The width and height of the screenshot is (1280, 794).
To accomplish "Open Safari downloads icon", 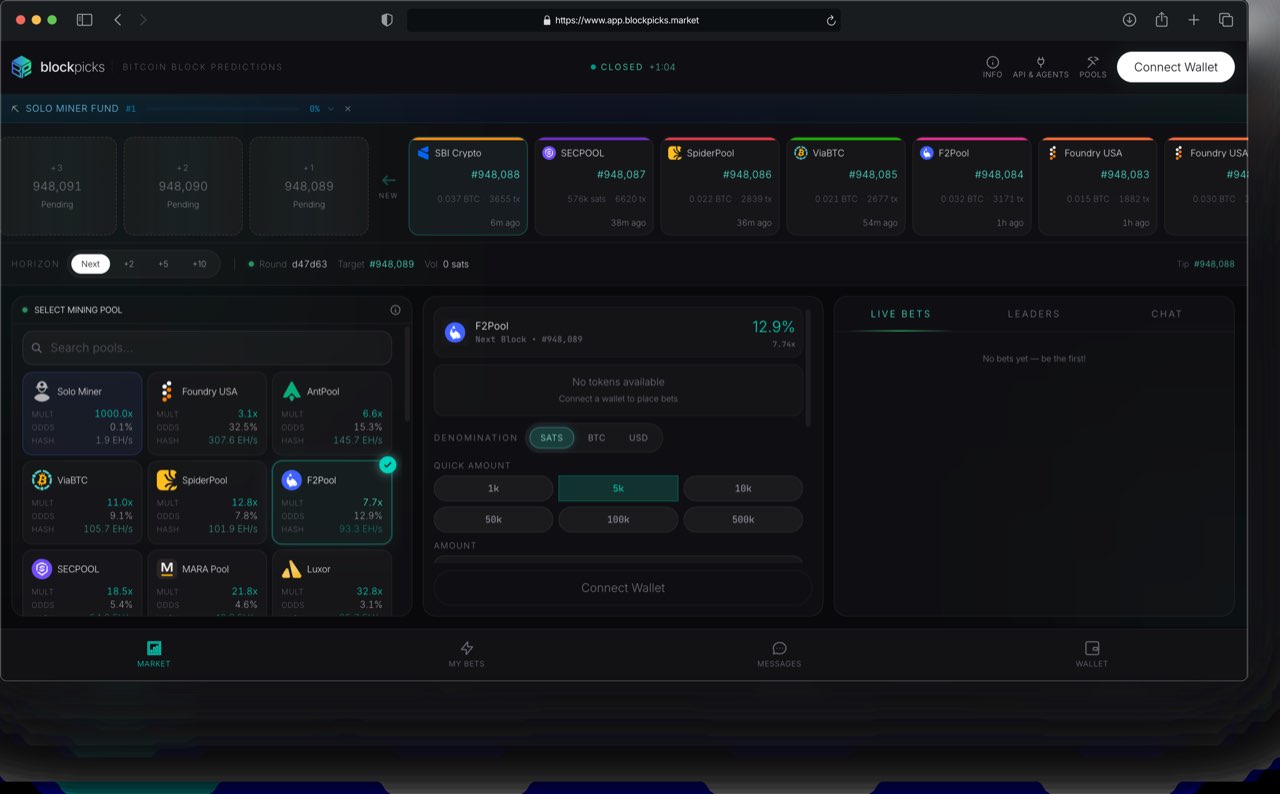I will click(x=1129, y=20).
